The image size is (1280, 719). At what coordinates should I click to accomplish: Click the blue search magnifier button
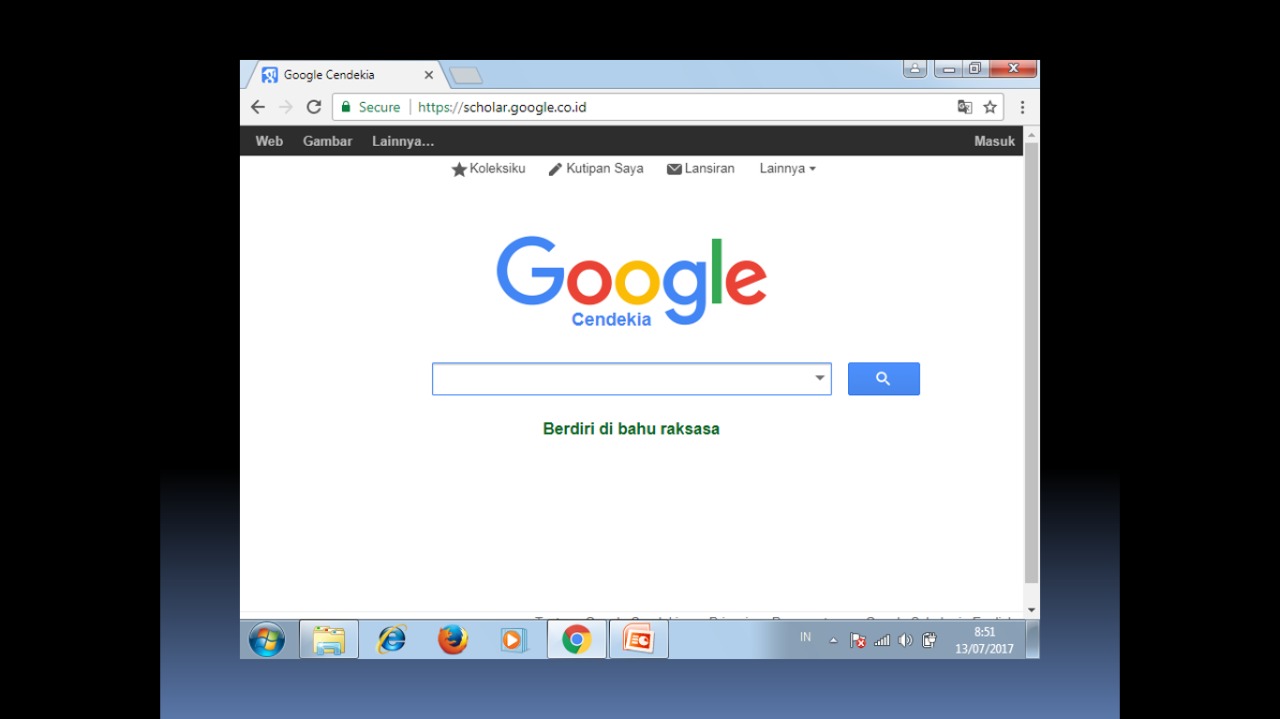point(884,379)
